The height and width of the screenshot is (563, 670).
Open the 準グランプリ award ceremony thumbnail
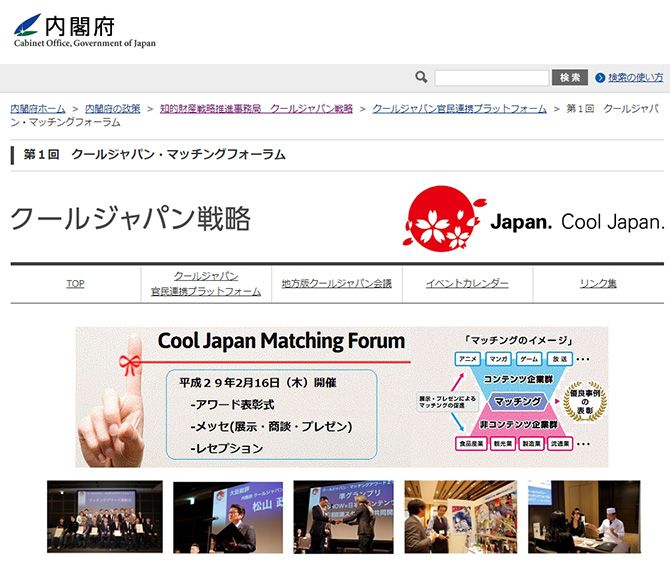343,517
